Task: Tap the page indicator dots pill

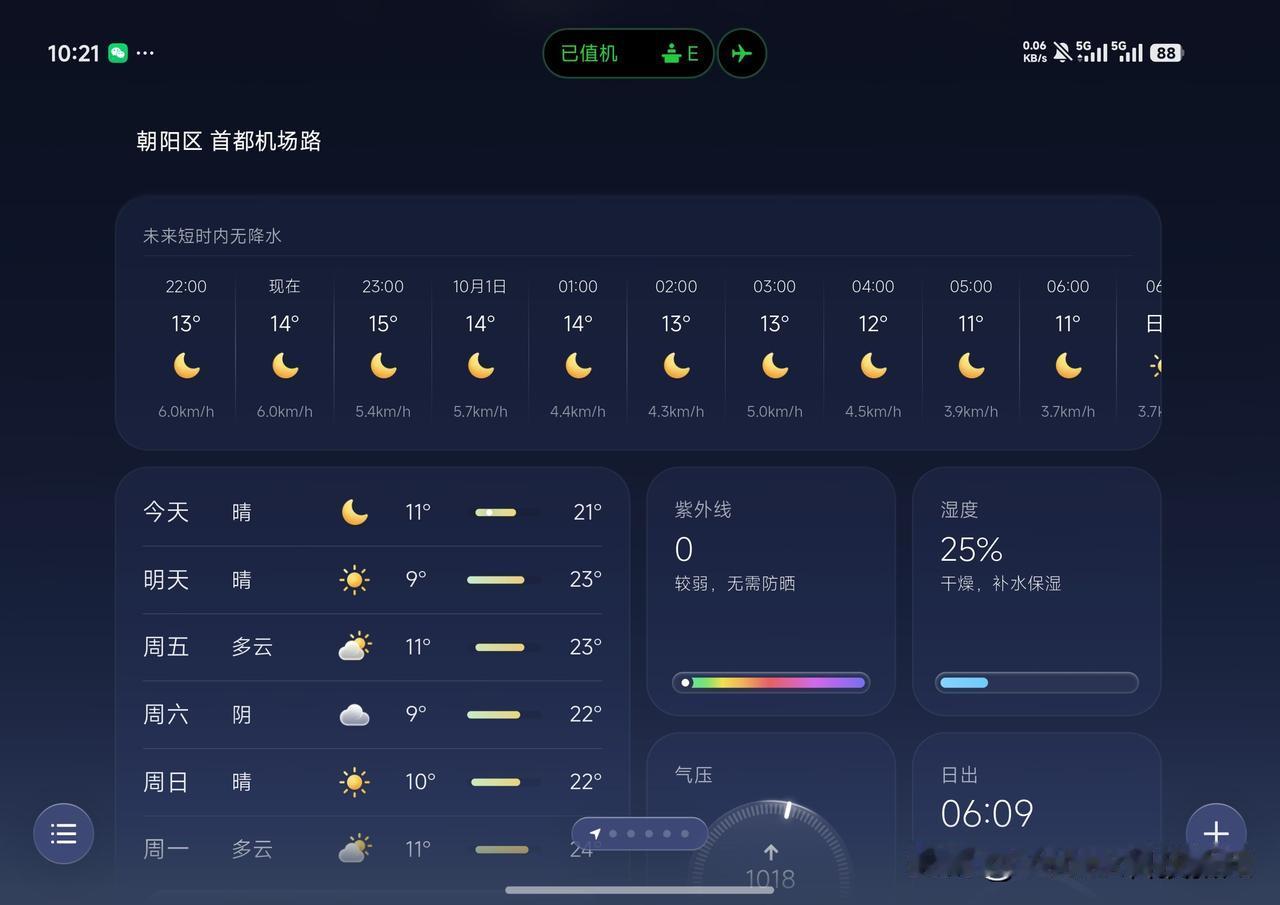Action: coord(640,833)
